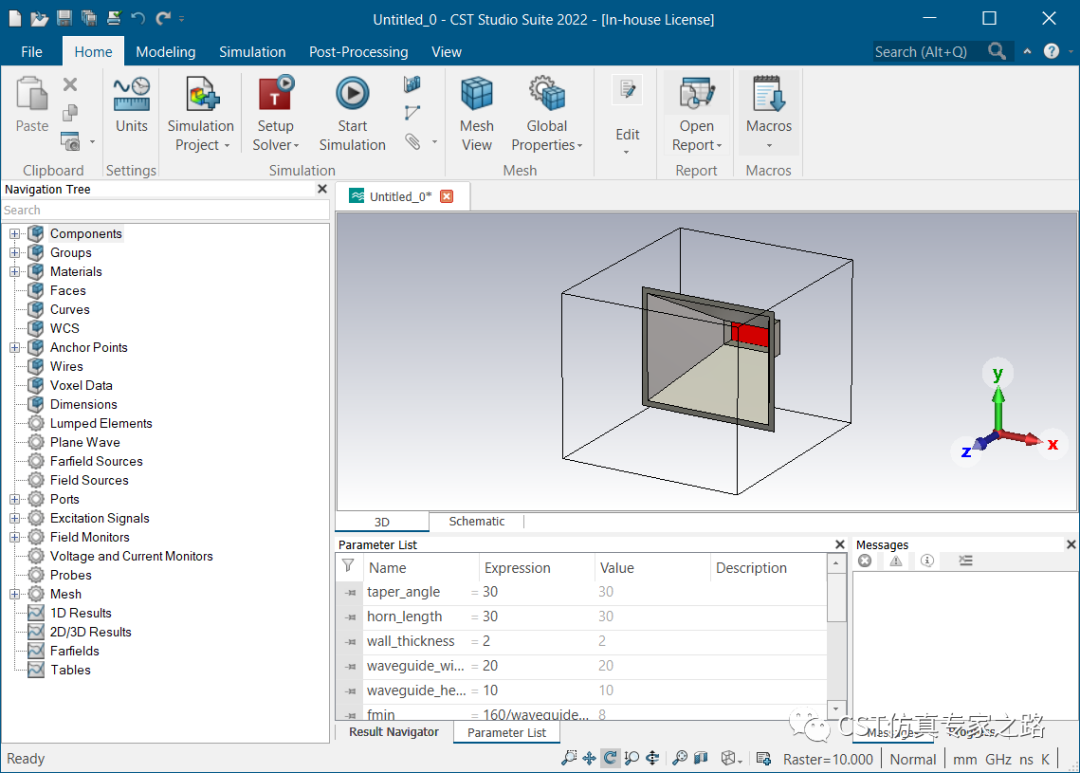Expand the Materials tree node
This screenshot has width=1080, height=773.
(14, 271)
